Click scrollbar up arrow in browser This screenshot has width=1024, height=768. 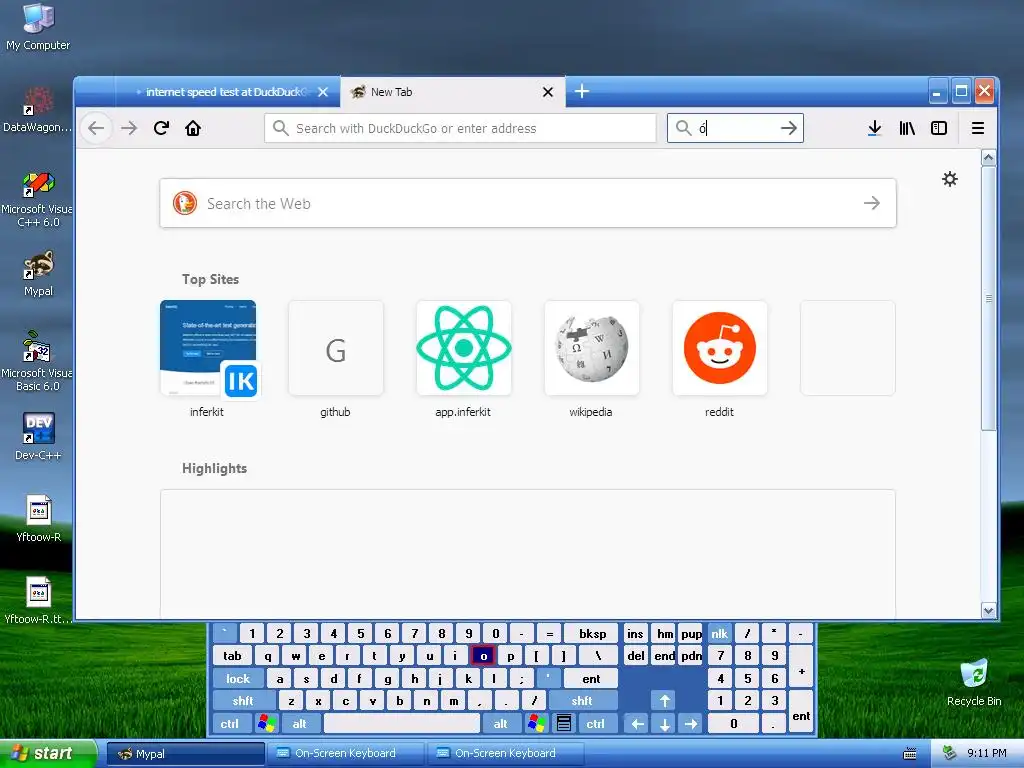coord(989,157)
